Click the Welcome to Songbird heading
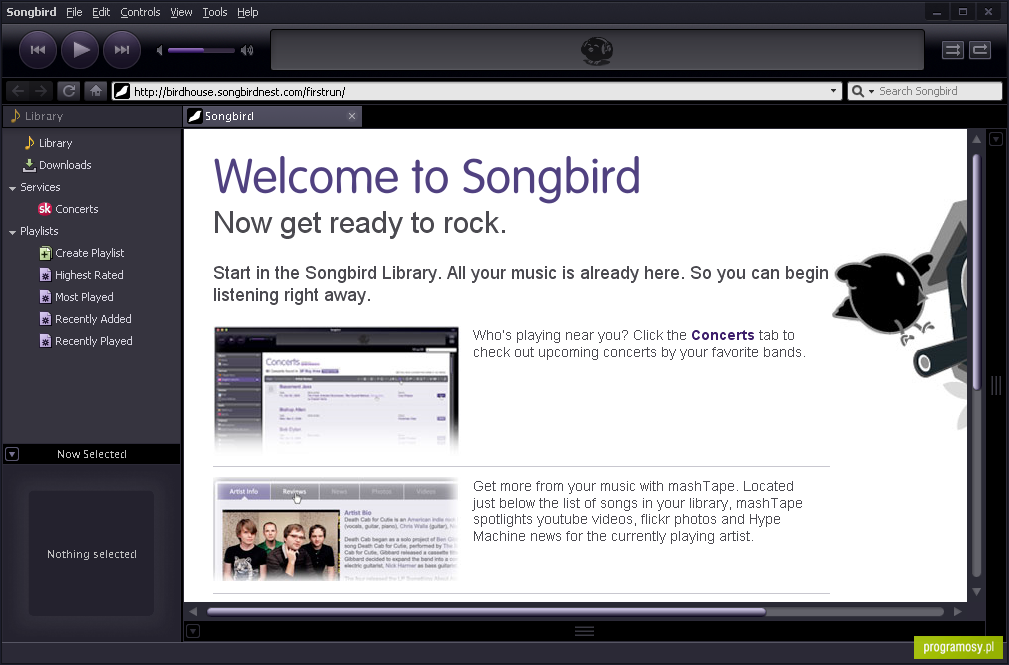The image size is (1009, 665). pyautogui.click(x=427, y=176)
